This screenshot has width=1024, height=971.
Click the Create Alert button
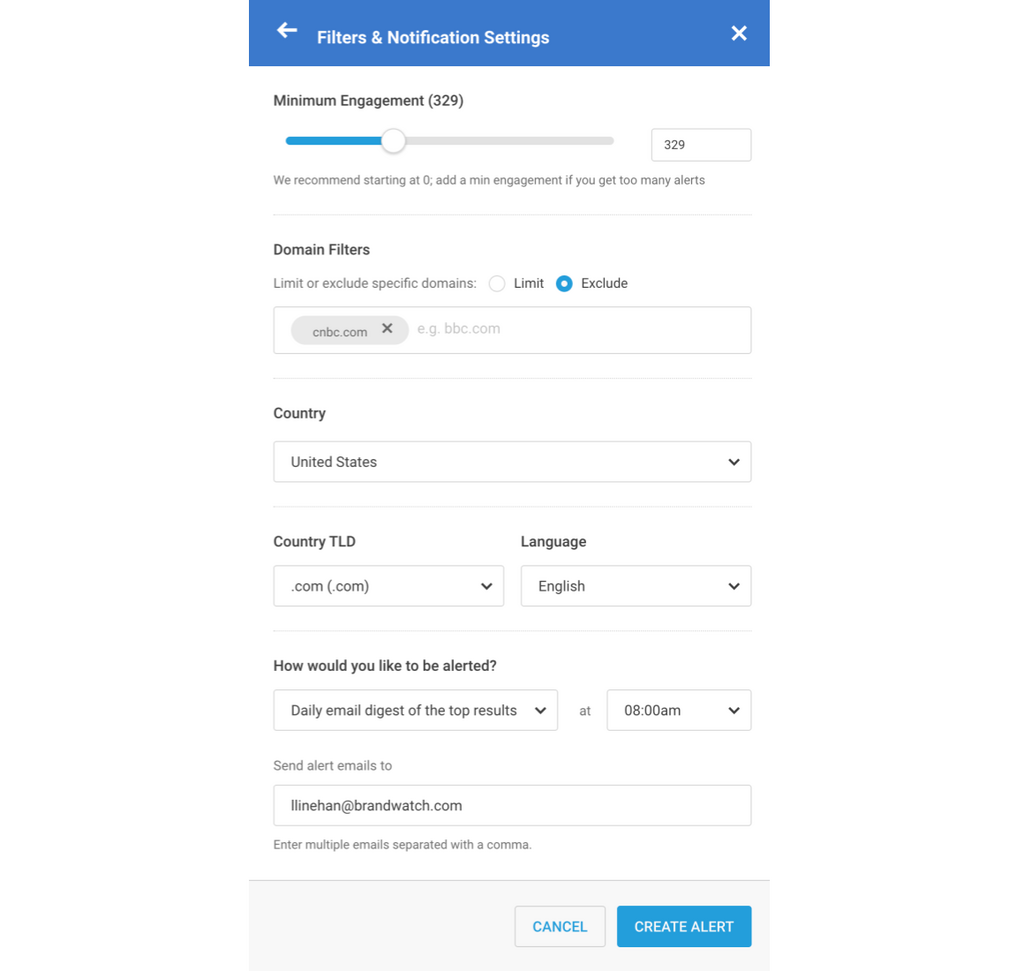(x=684, y=927)
